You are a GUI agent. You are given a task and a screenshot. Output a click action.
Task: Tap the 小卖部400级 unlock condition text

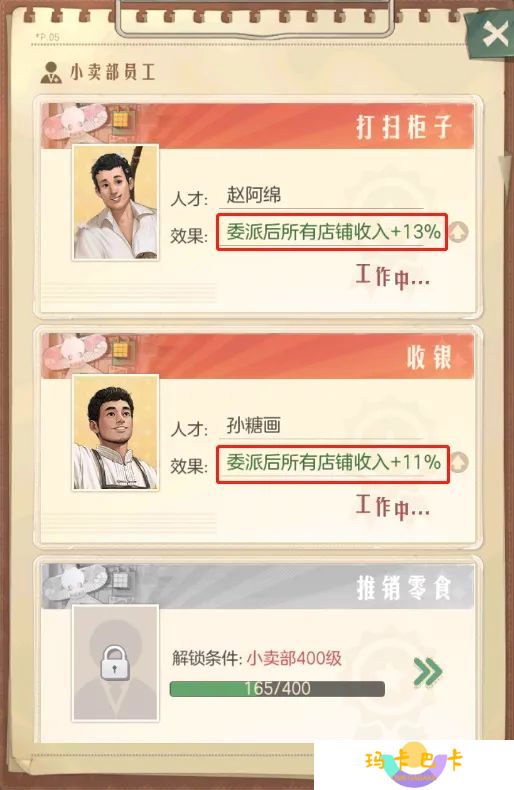(x=294, y=658)
